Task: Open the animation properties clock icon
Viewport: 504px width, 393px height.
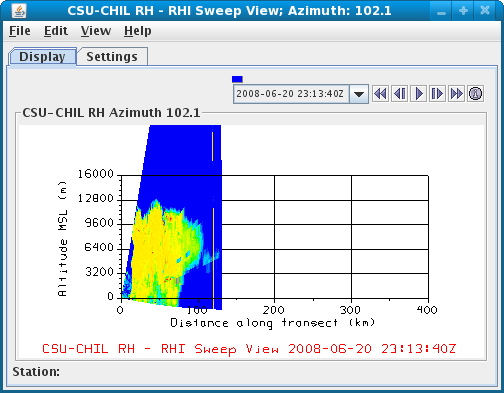Action: point(475,94)
